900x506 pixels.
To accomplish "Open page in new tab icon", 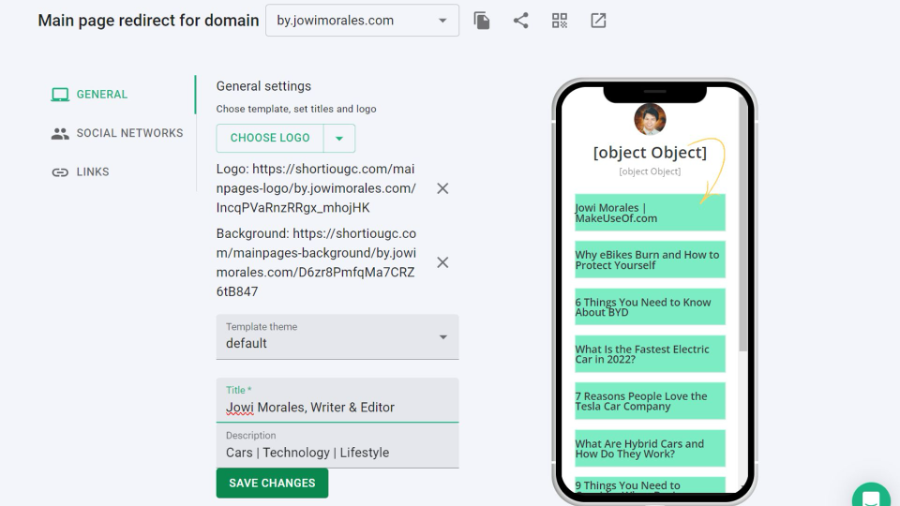I will pos(598,21).
